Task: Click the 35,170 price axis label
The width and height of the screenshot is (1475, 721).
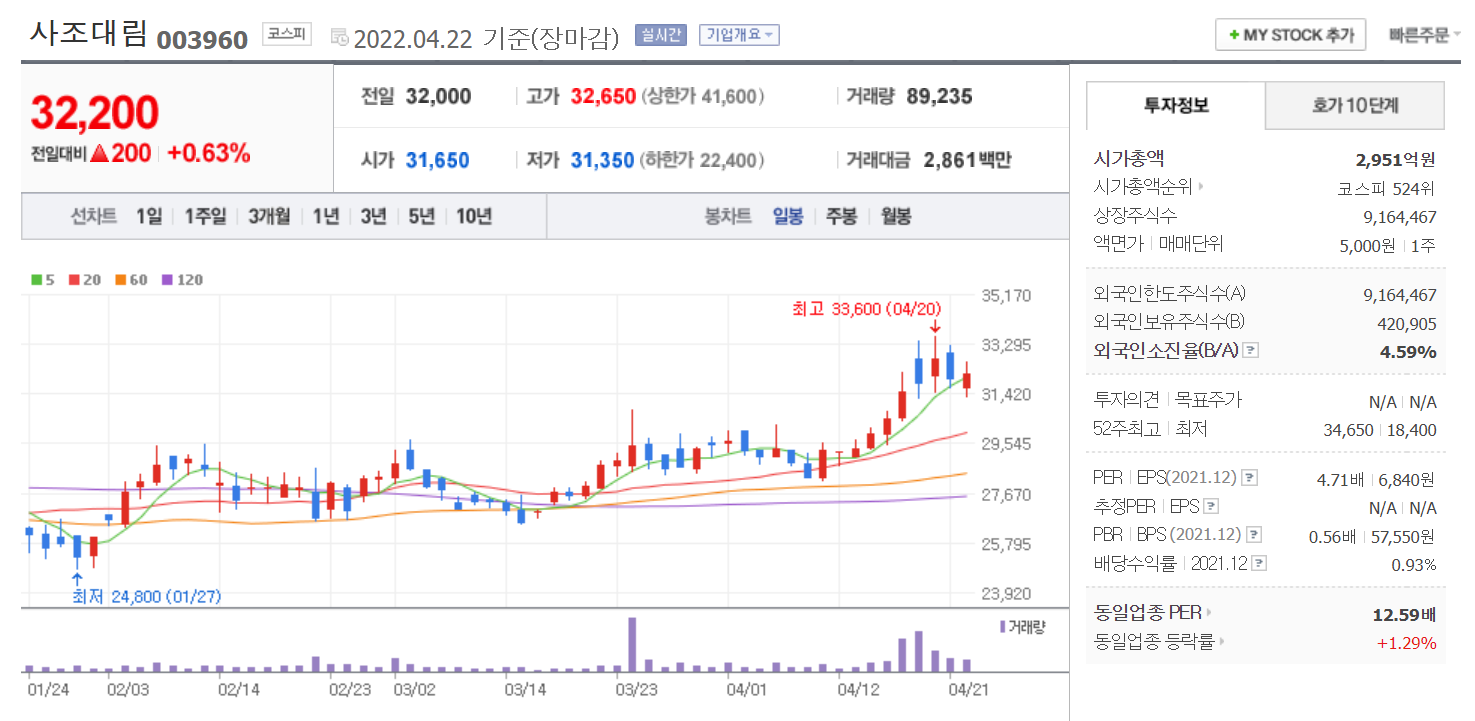Action: tap(1006, 296)
